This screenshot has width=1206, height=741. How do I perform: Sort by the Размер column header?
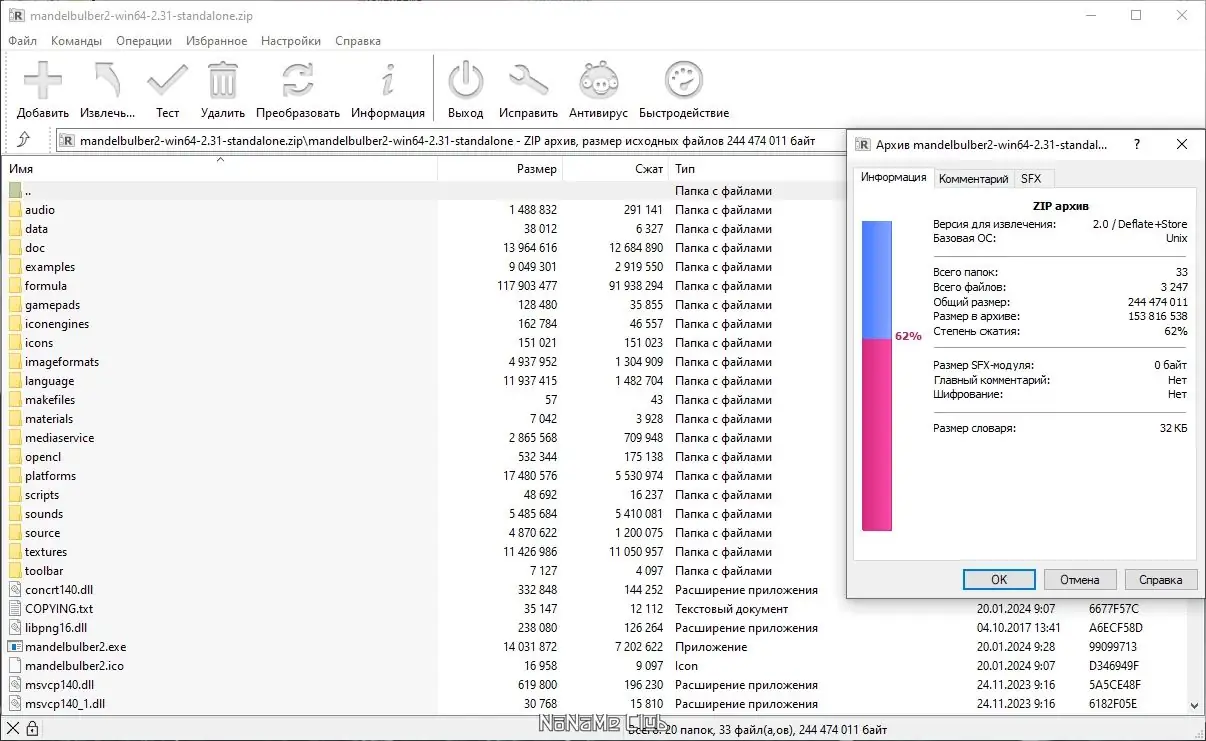click(x=500, y=169)
